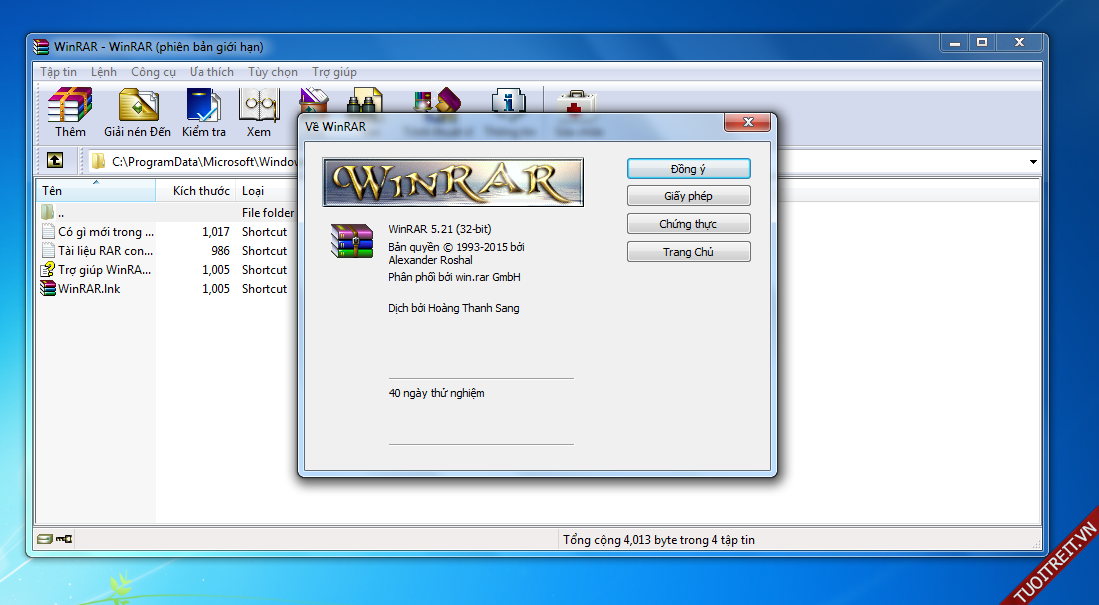Click the Thêm (Add) toolbar icon

(x=70, y=112)
